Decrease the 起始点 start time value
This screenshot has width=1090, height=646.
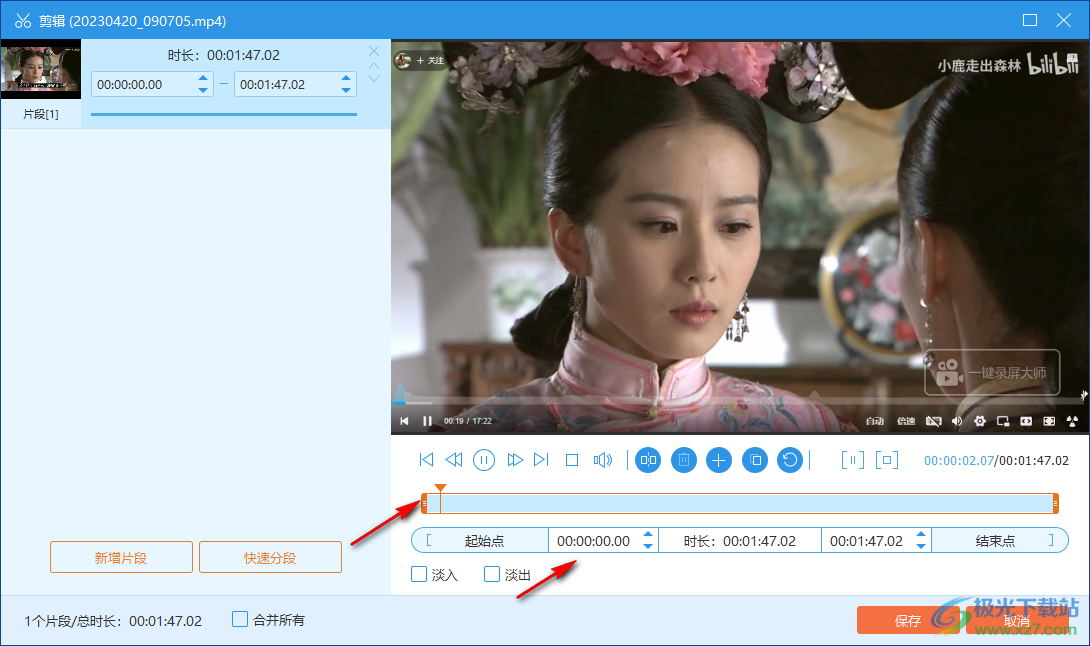(648, 547)
